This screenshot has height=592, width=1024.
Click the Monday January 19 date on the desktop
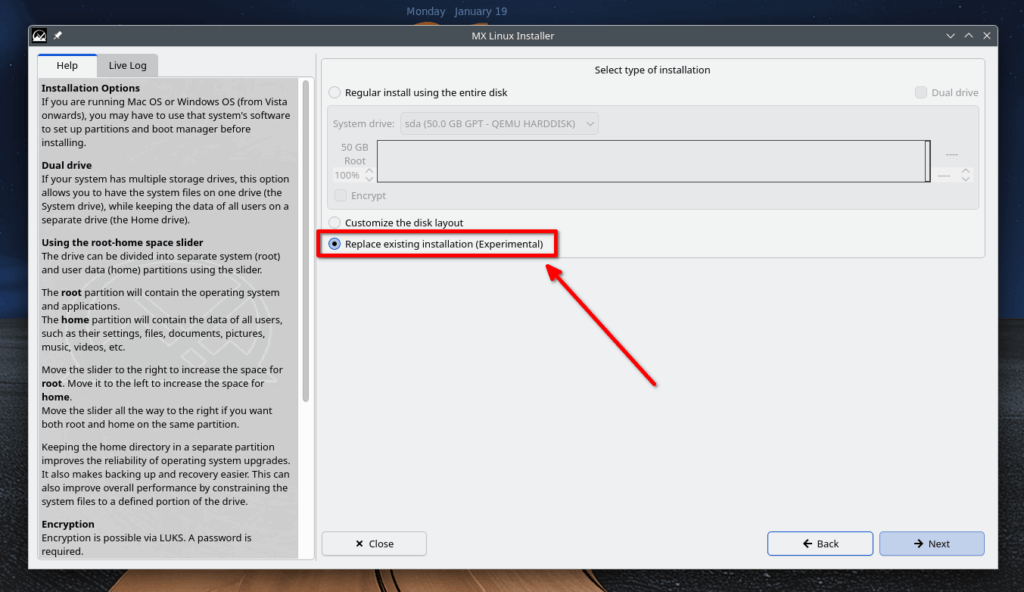point(456,11)
